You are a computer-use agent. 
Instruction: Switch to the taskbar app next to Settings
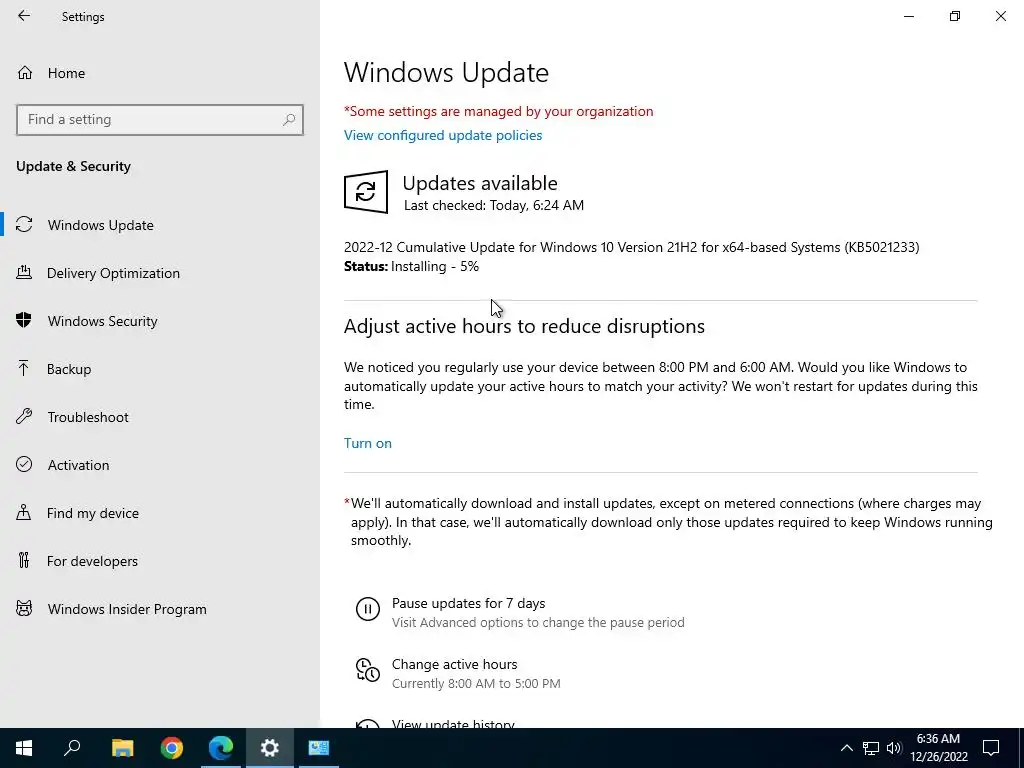click(x=319, y=748)
